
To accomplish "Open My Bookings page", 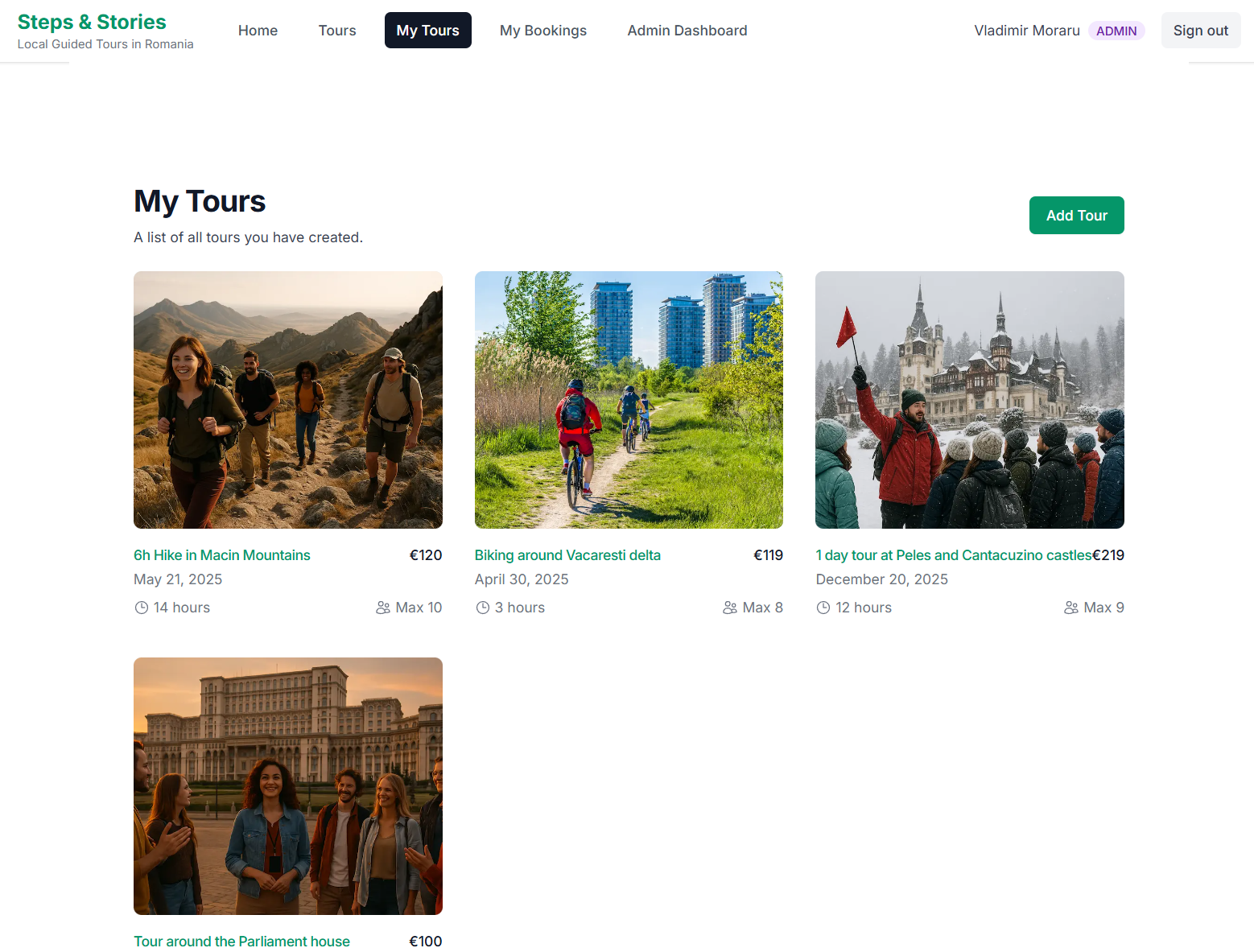I will [543, 31].
